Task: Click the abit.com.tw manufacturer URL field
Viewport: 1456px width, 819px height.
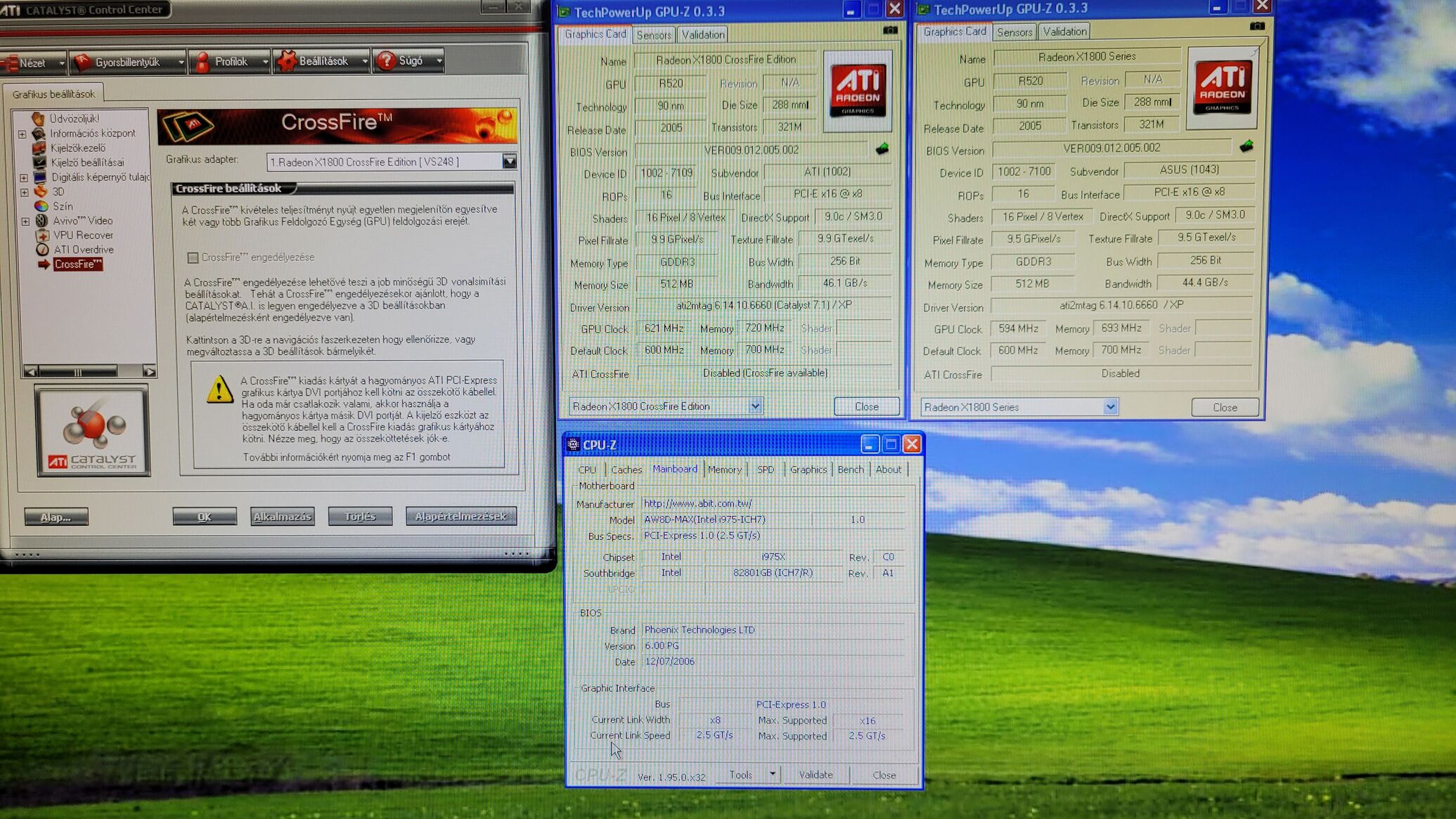Action: click(773, 504)
